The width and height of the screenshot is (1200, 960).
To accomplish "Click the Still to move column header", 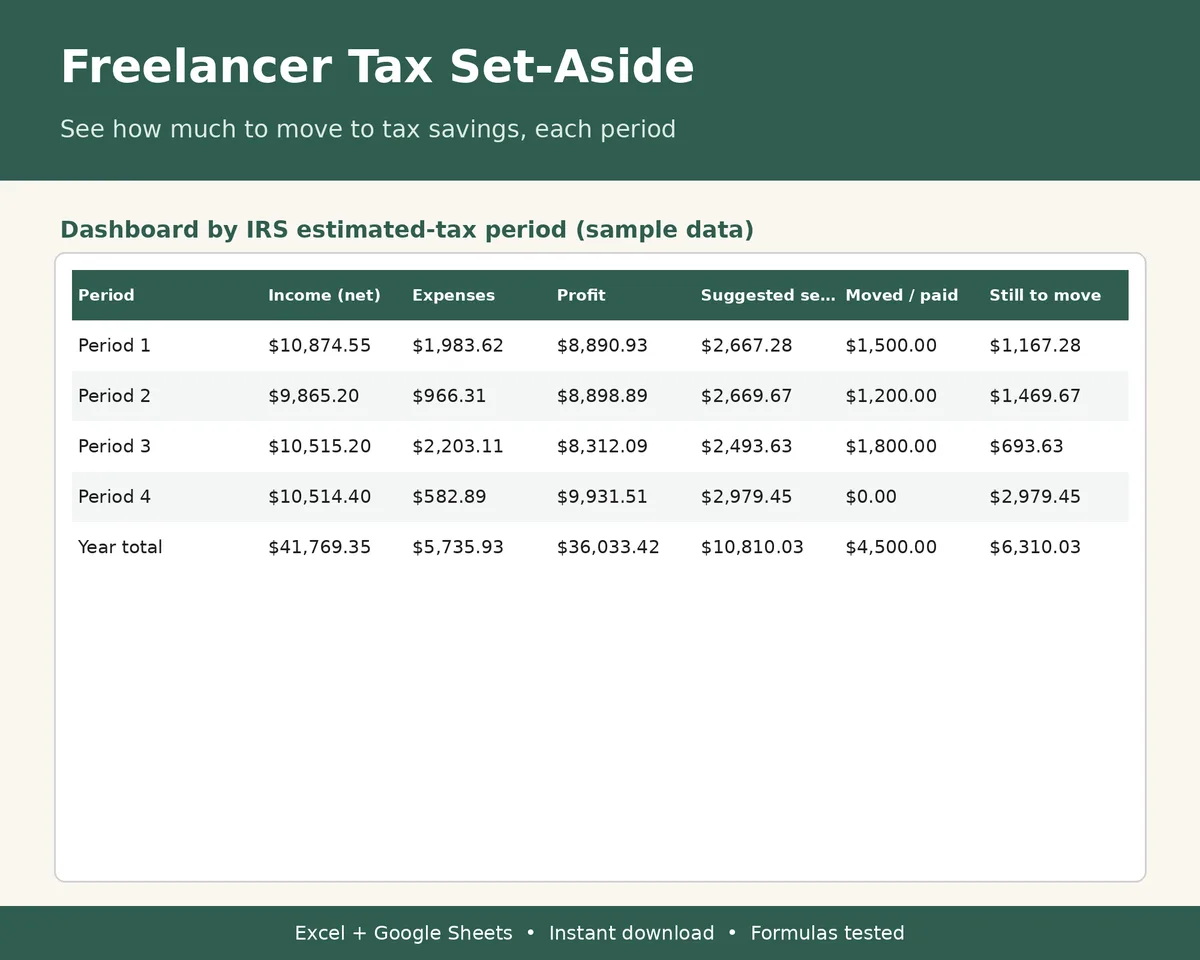I will [x=1045, y=295].
